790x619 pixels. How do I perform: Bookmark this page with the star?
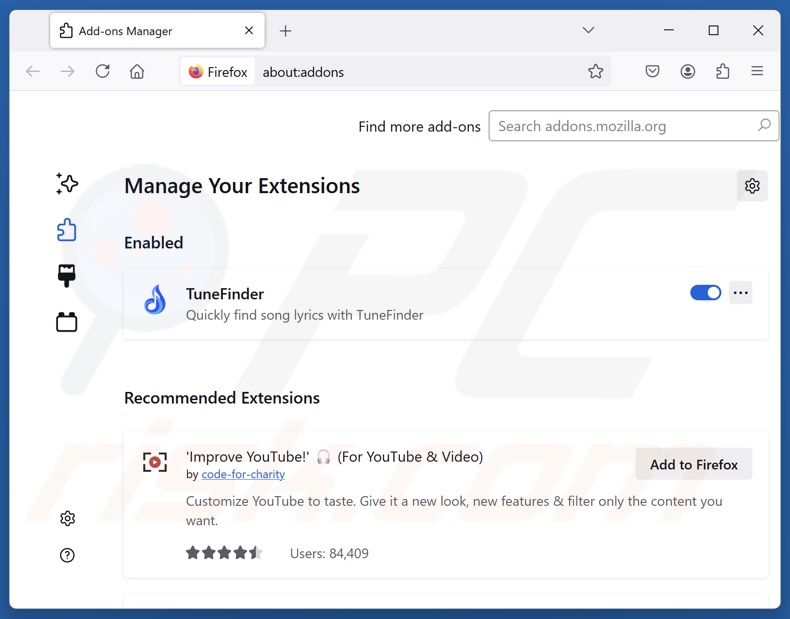tap(596, 72)
